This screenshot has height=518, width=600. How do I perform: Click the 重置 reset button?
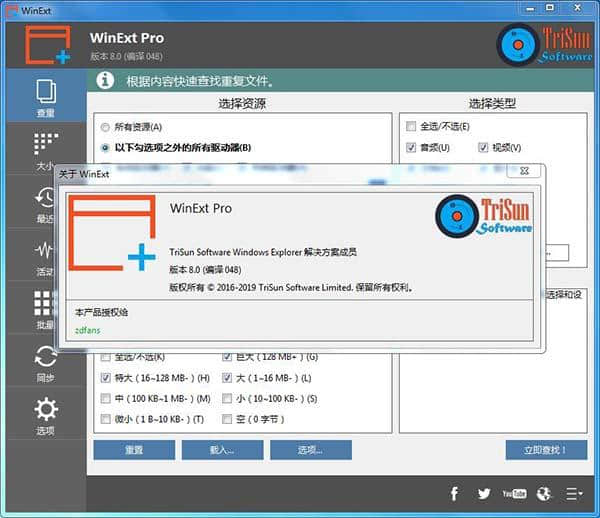pos(133,450)
